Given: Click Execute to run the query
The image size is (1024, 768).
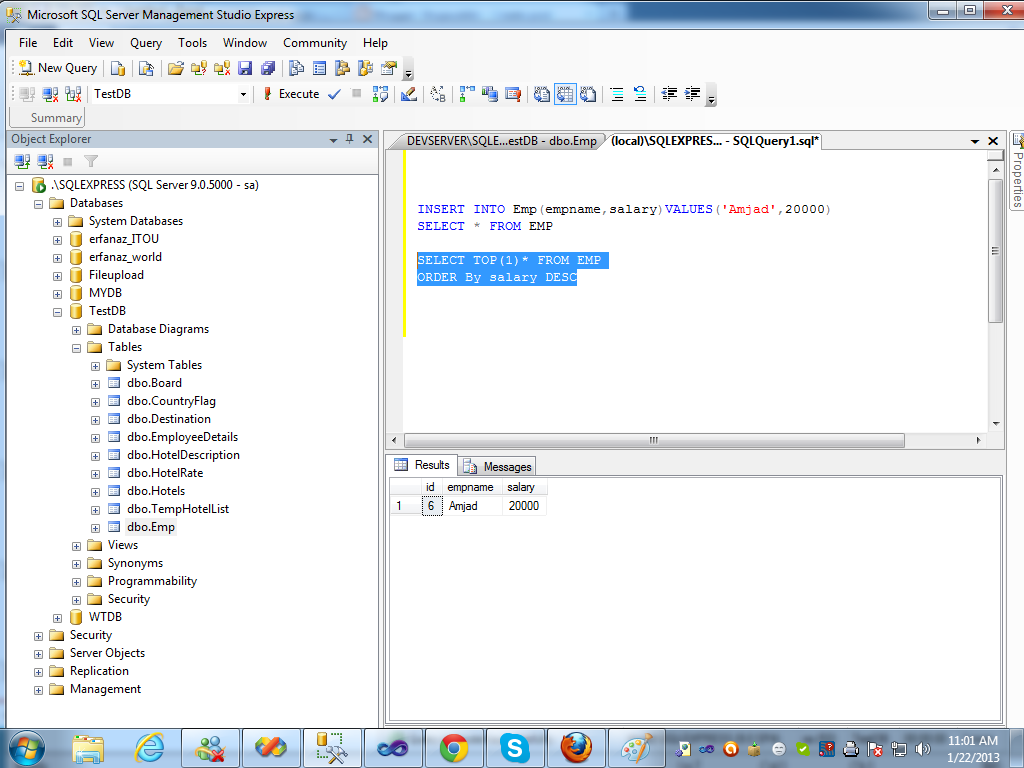Looking at the screenshot, I should point(291,94).
